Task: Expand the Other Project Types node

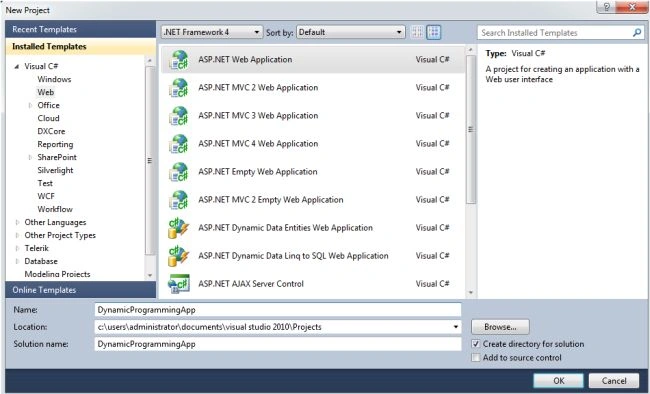Action: click(x=17, y=235)
